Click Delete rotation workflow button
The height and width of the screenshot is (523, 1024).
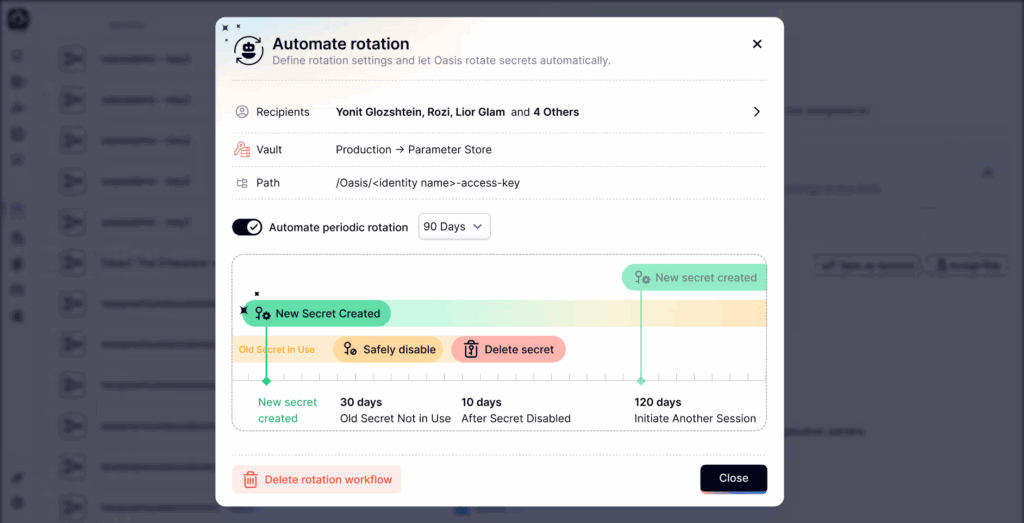pos(316,479)
